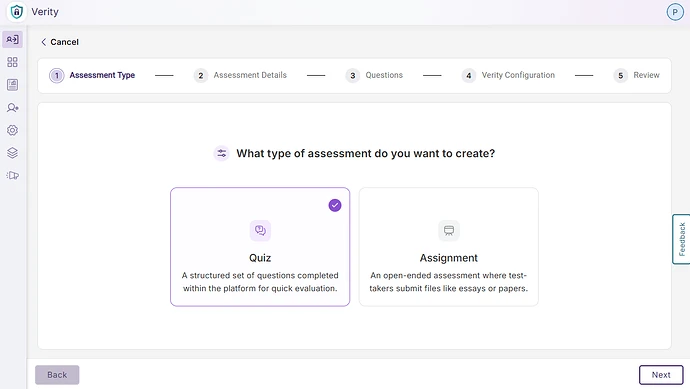This screenshot has height=389, width=690.
Task: Open the settings gear sidebar icon
Action: click(12, 130)
